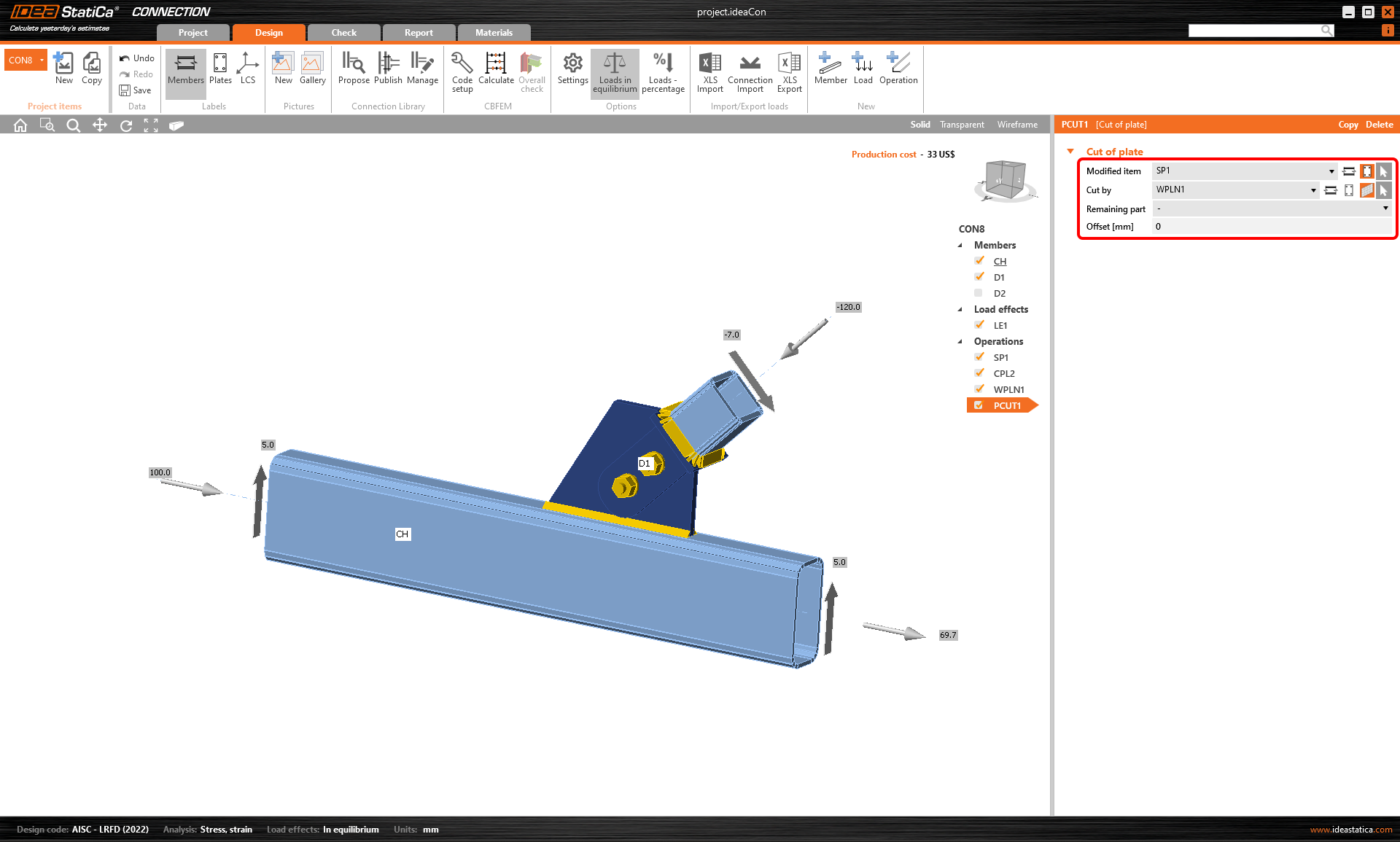Click the home view icon
1400x842 pixels.
[20, 125]
